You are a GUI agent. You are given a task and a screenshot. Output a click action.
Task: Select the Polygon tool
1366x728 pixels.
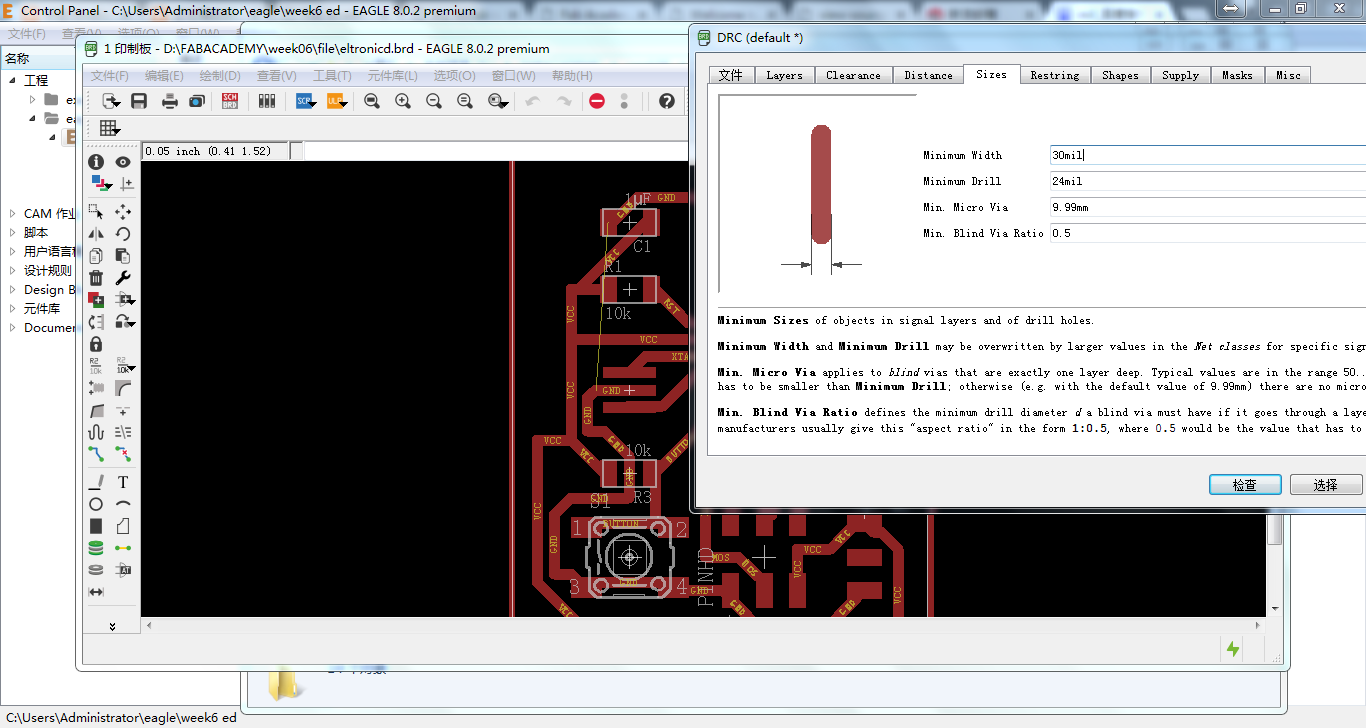click(x=123, y=526)
